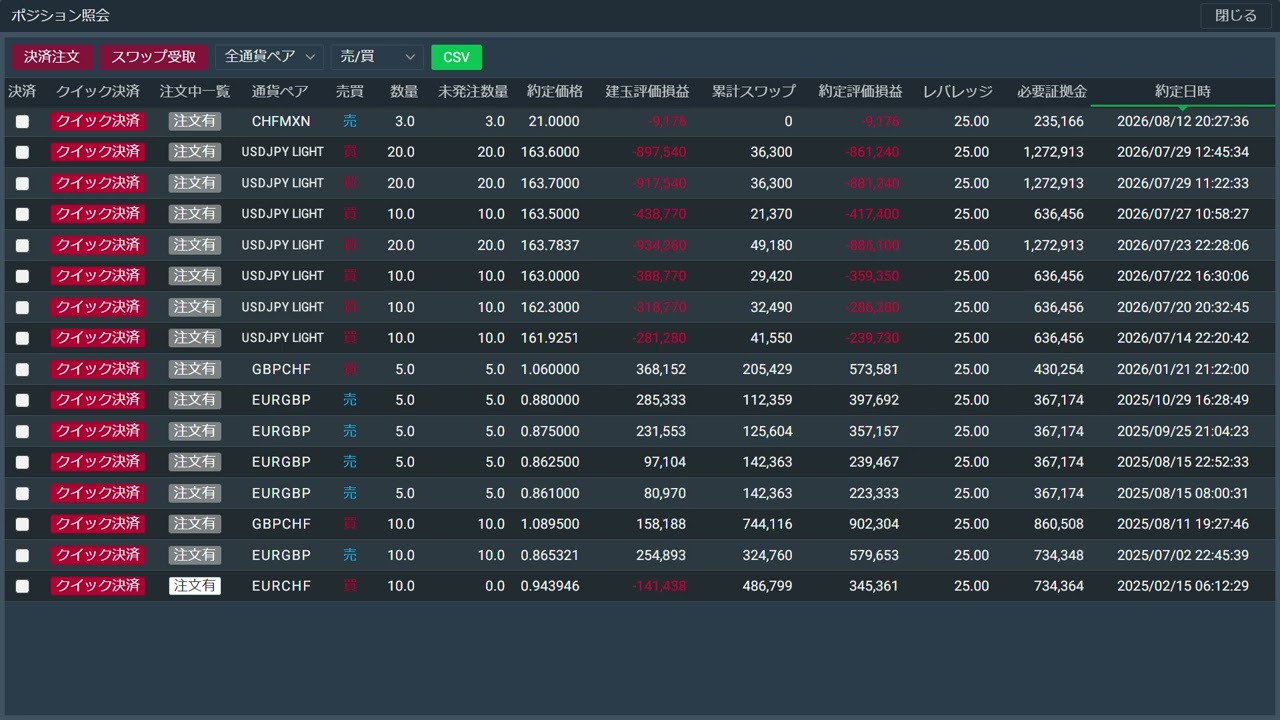Click date 2026/01/21 21:22:00
This screenshot has width=1280, height=720.
tap(1183, 369)
